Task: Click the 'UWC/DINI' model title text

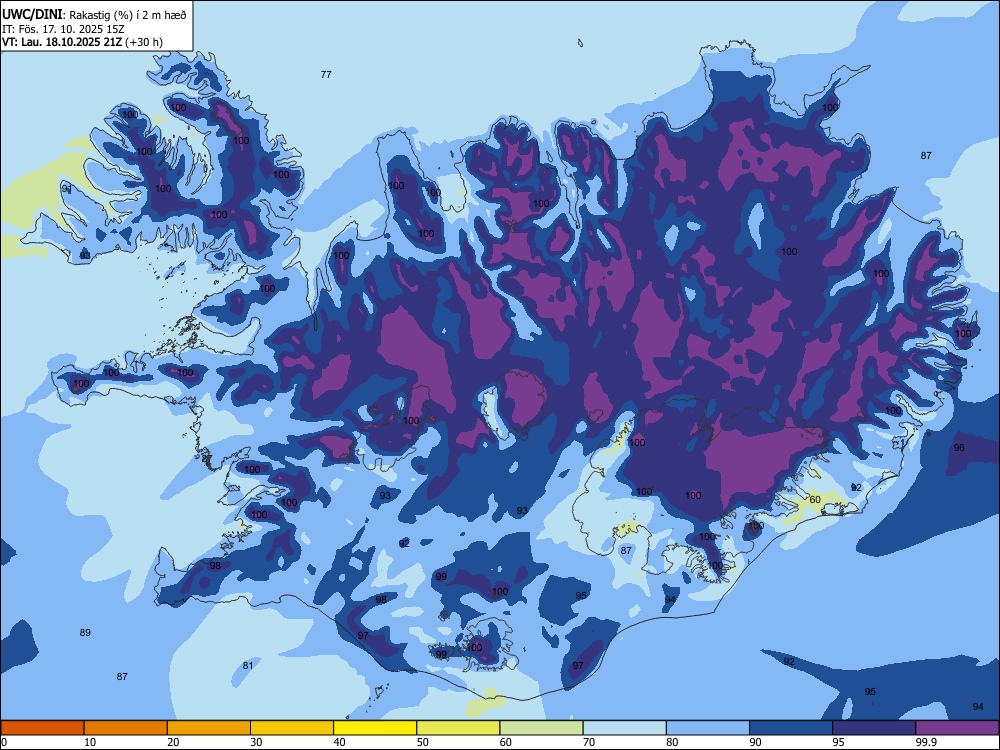Action: point(33,14)
